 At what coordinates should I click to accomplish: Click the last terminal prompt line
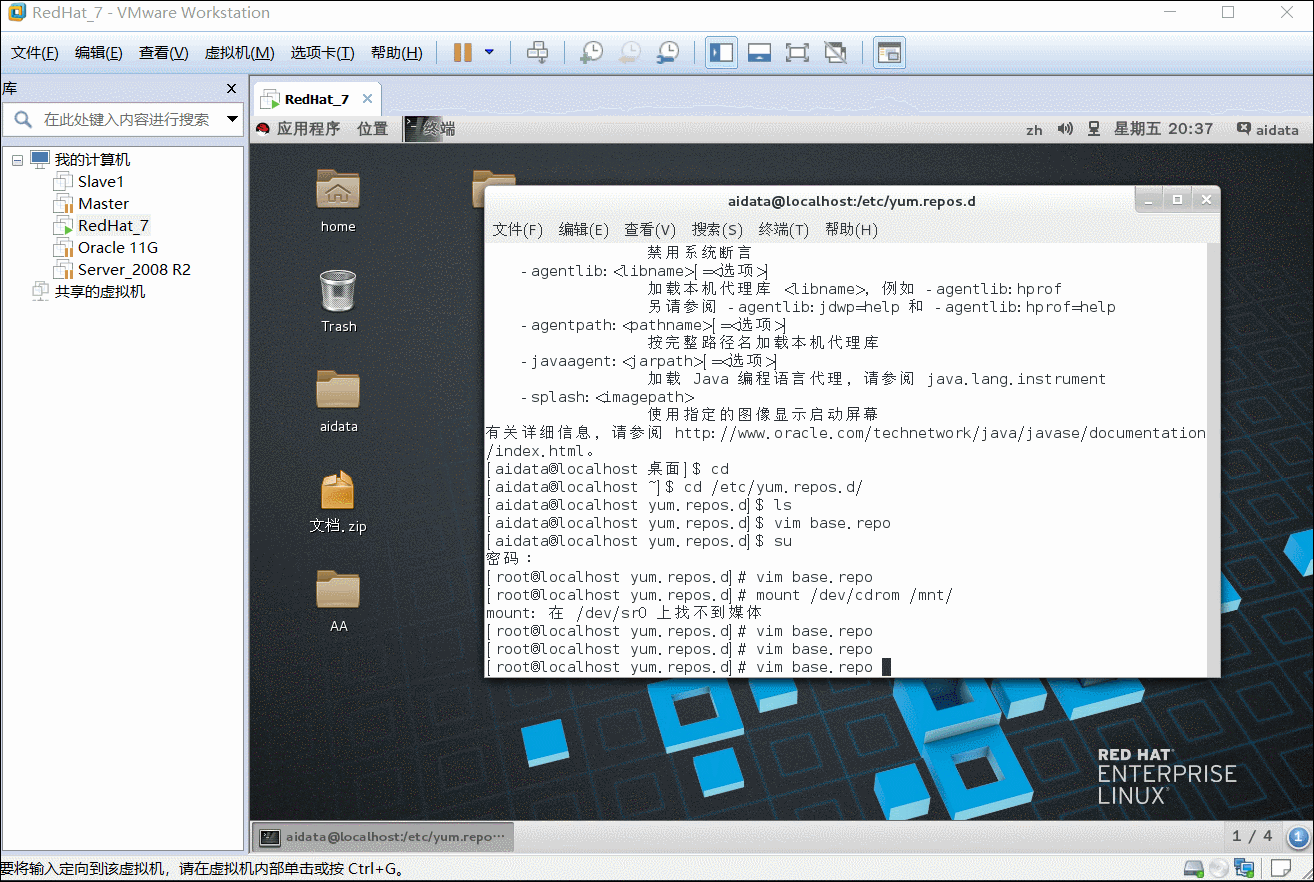pos(688,667)
